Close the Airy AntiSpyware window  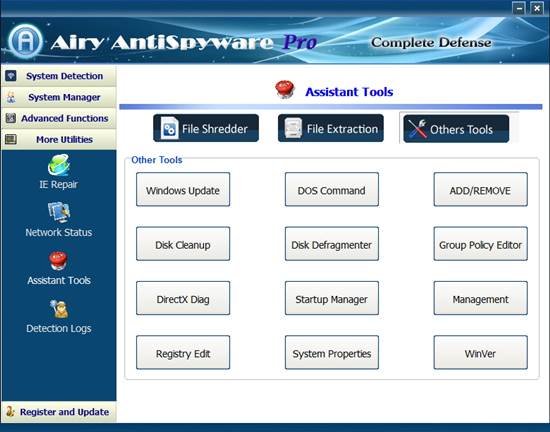point(537,8)
